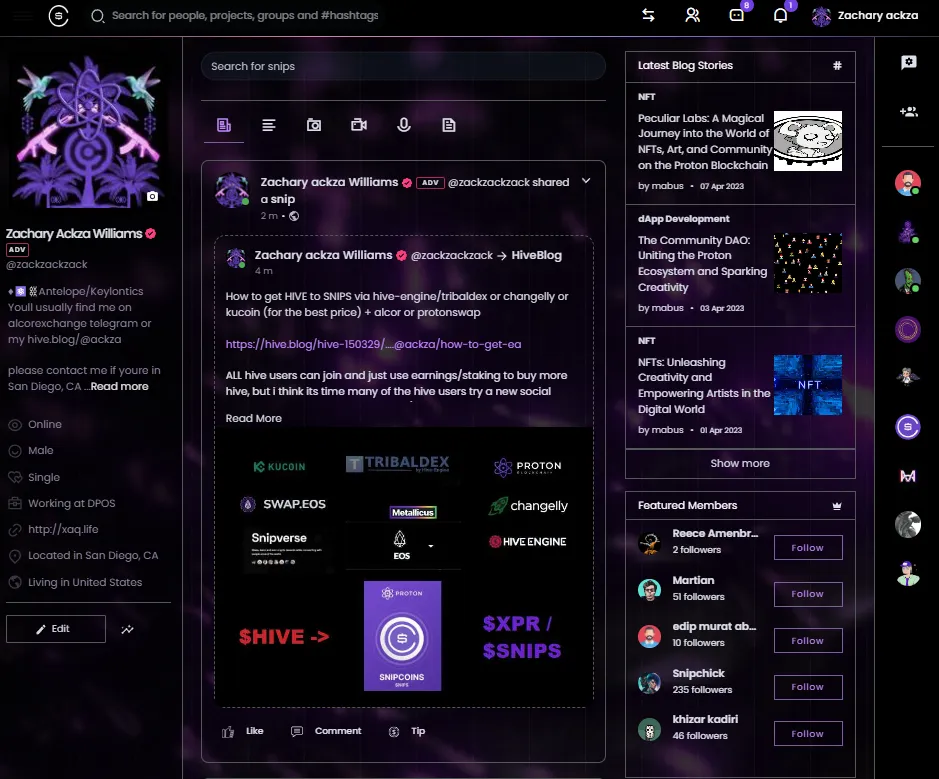Click the hashtag icon in Latest Blog Stories
The image size is (939, 779).
[x=837, y=66]
